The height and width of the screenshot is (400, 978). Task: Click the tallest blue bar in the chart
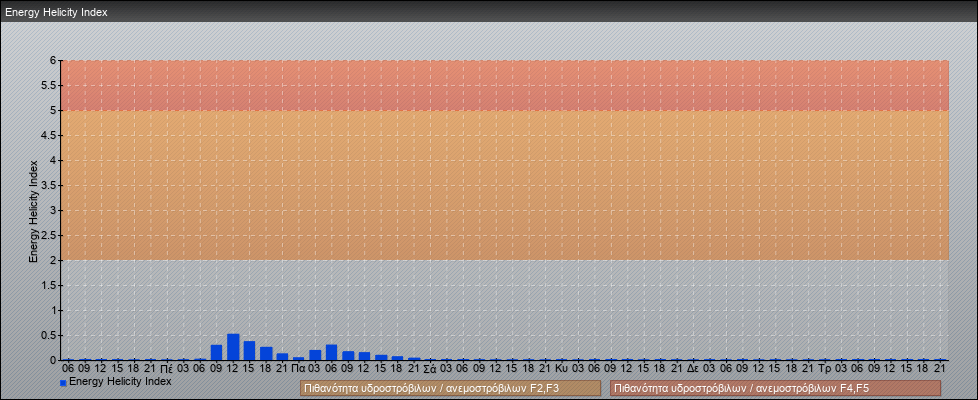pyautogui.click(x=233, y=347)
